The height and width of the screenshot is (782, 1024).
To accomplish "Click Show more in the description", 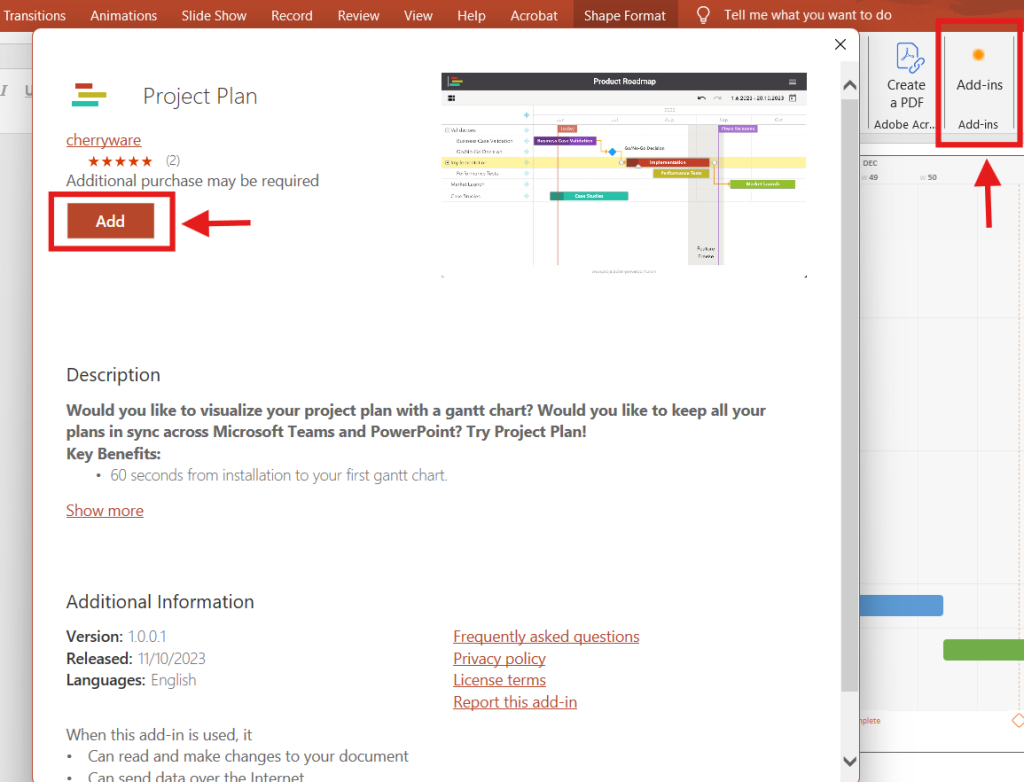I will [104, 510].
